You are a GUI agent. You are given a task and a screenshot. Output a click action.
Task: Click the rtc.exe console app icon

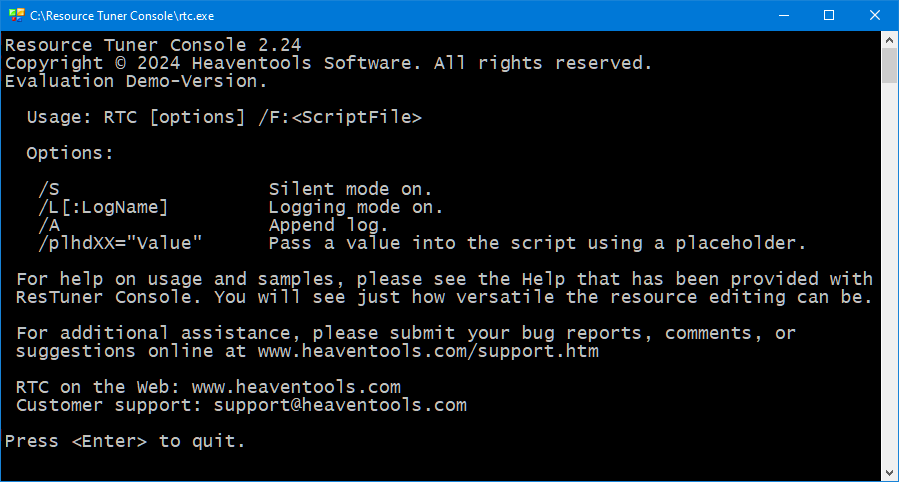pos(17,15)
